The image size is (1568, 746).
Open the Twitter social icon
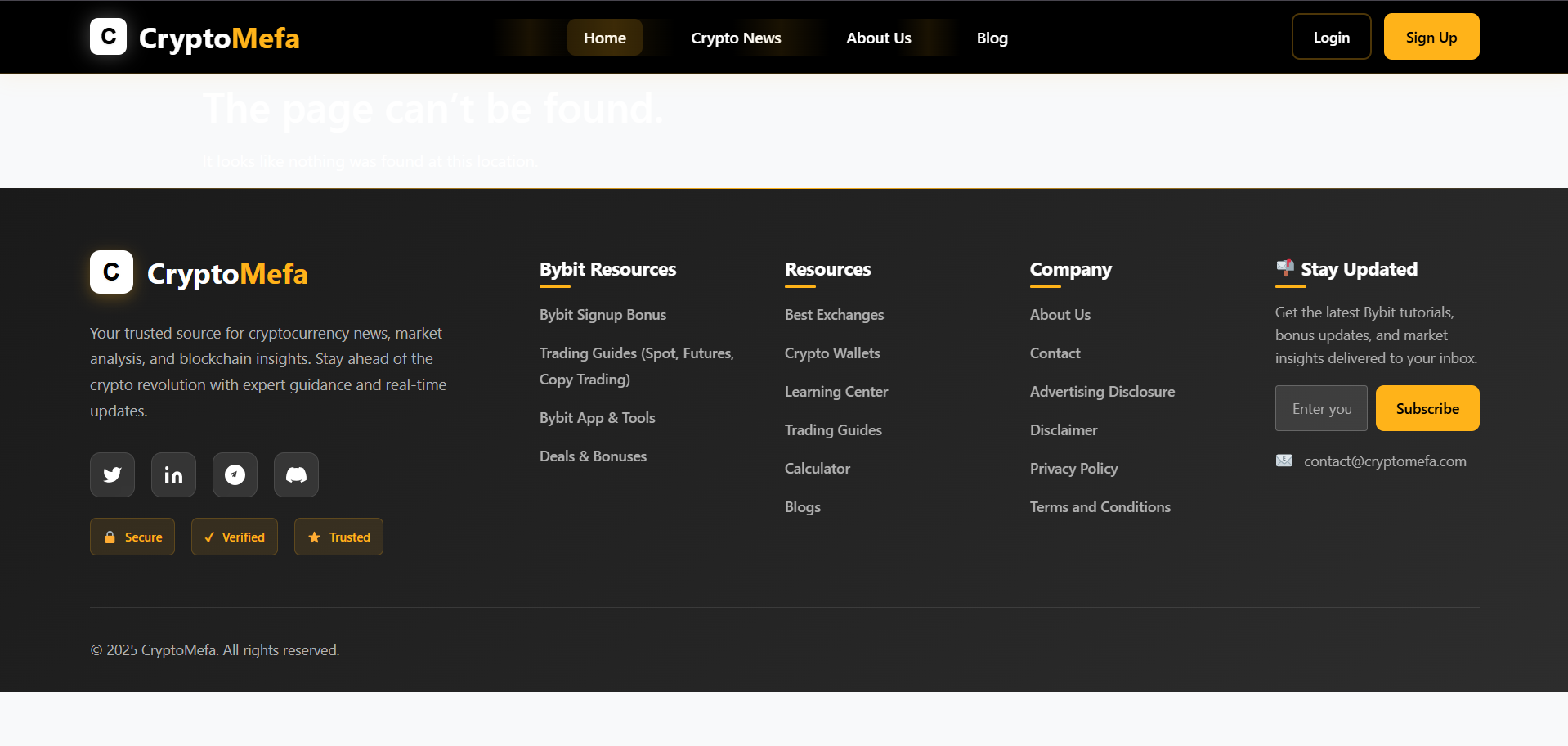112,474
